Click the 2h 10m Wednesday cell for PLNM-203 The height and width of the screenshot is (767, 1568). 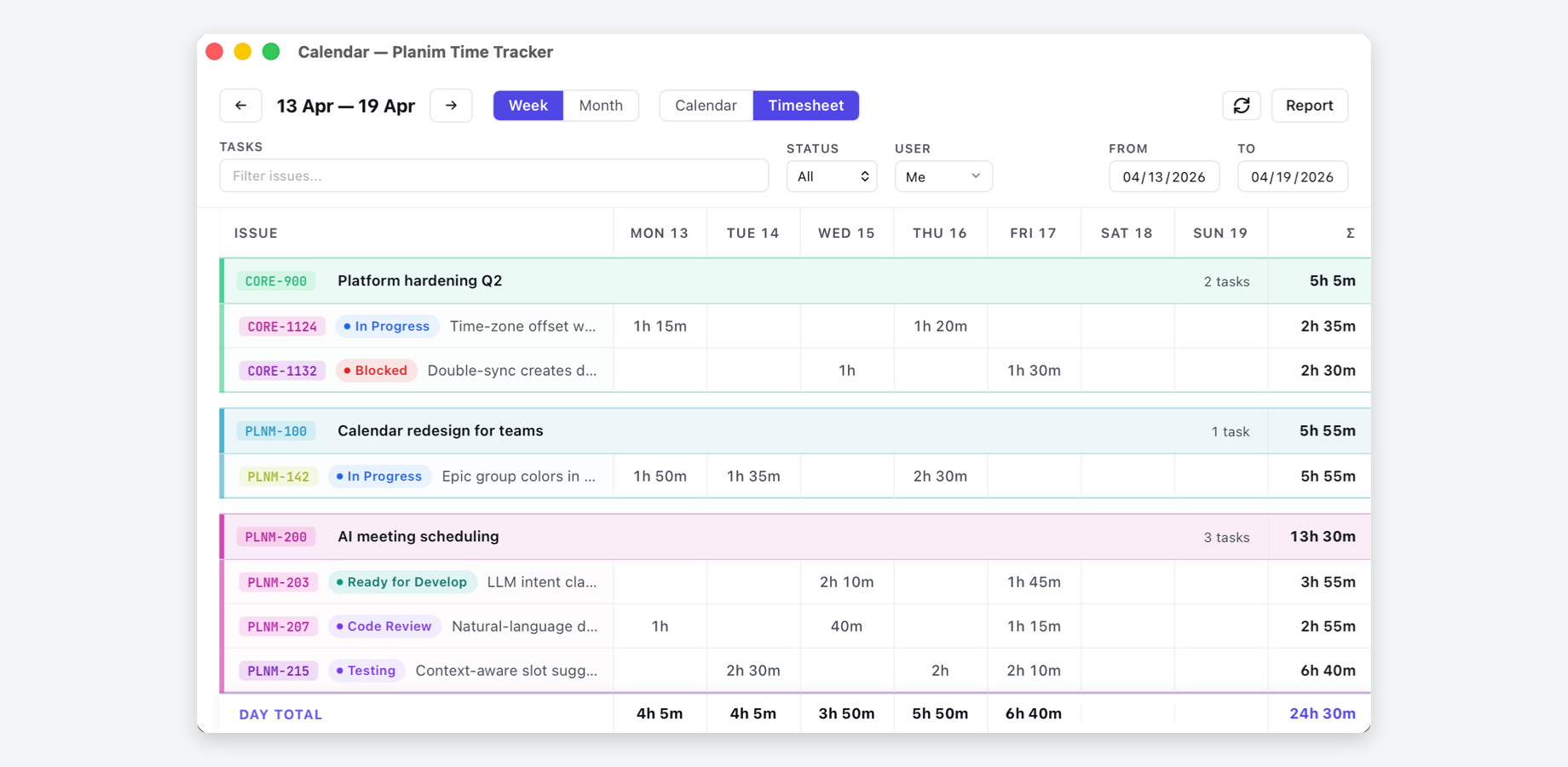tap(847, 582)
